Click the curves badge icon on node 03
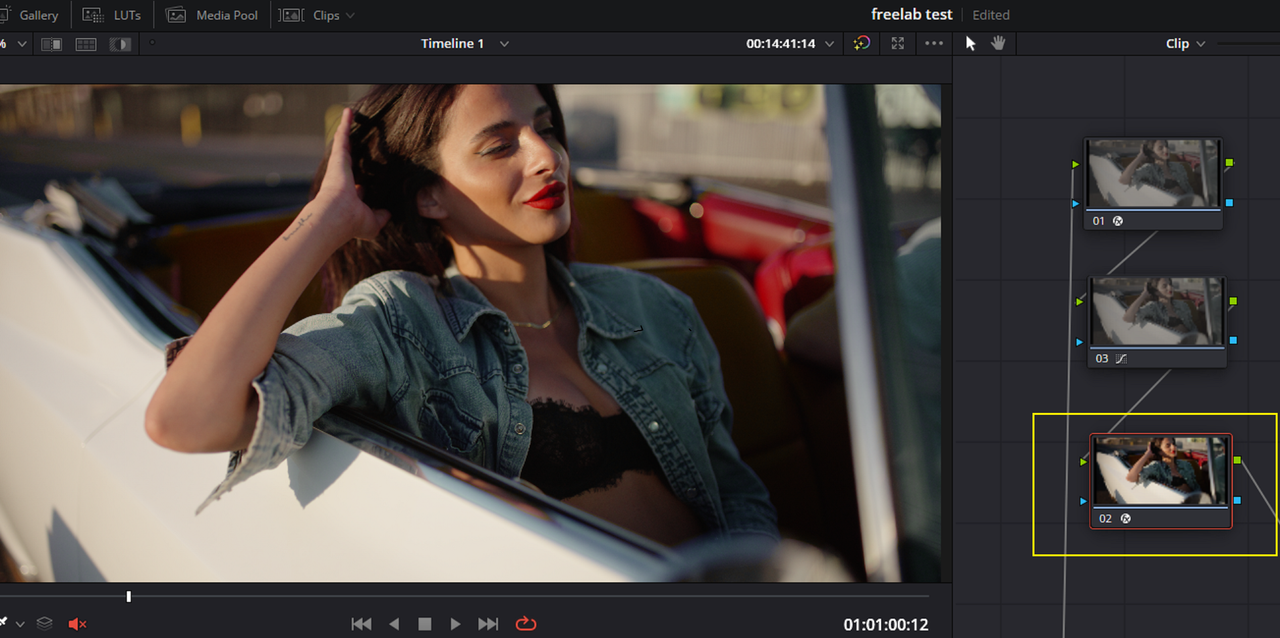 tap(1121, 358)
